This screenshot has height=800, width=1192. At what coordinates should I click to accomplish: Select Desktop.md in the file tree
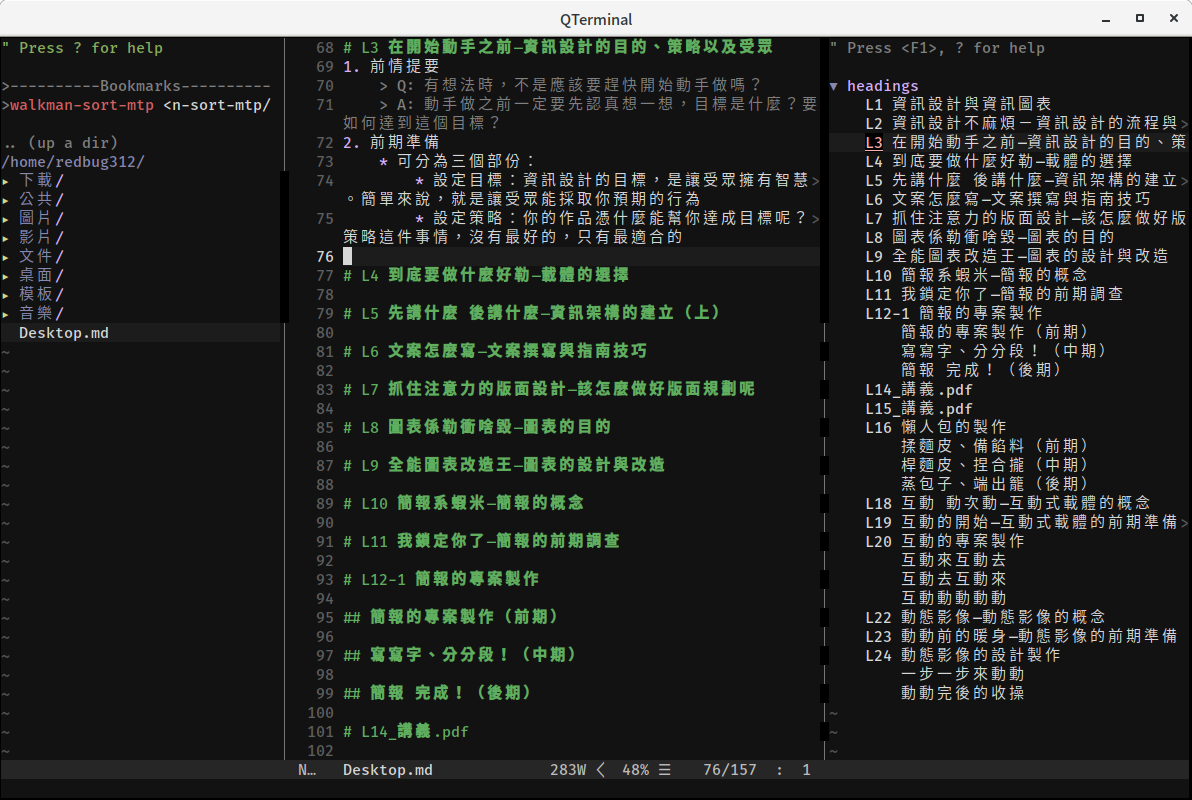(x=62, y=332)
